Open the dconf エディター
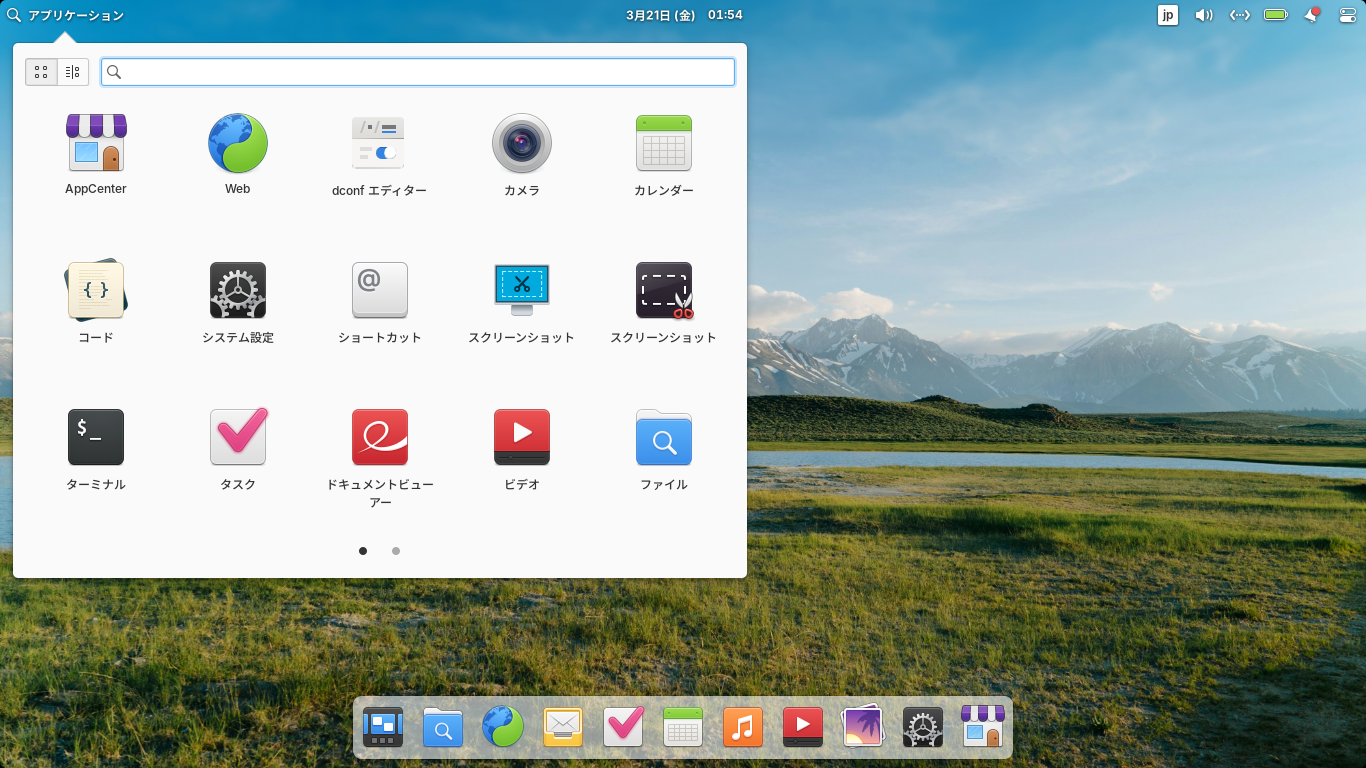Screen dimensions: 1366x768 (379, 143)
